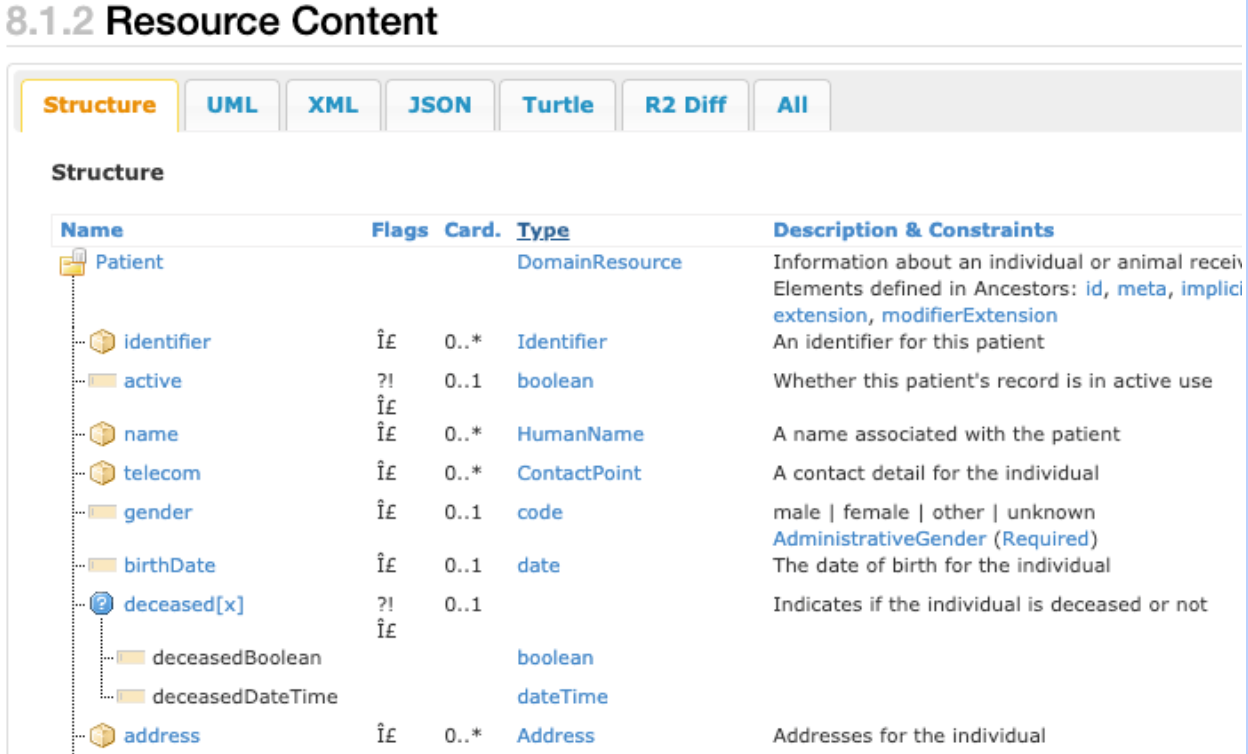This screenshot has width=1248, height=754.
Task: Open the telecom element link
Action: pyautogui.click(x=162, y=473)
